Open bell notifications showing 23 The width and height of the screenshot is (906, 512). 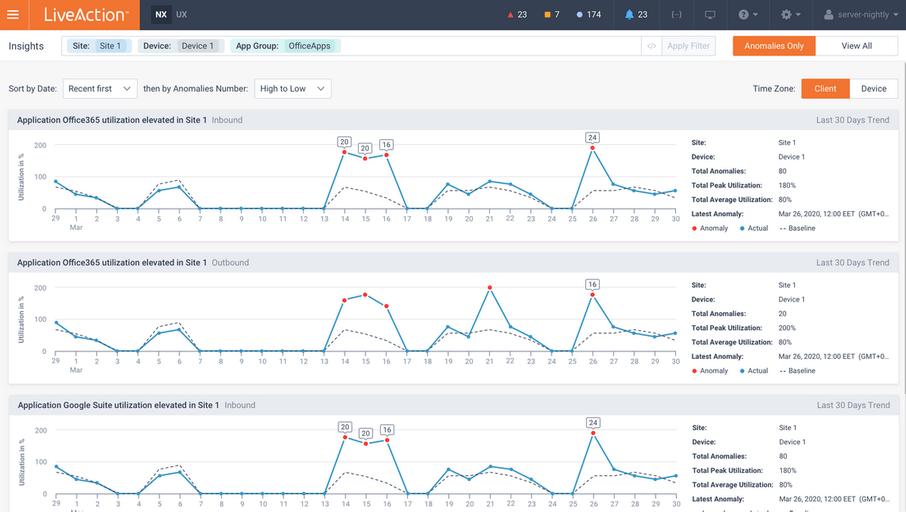point(636,14)
